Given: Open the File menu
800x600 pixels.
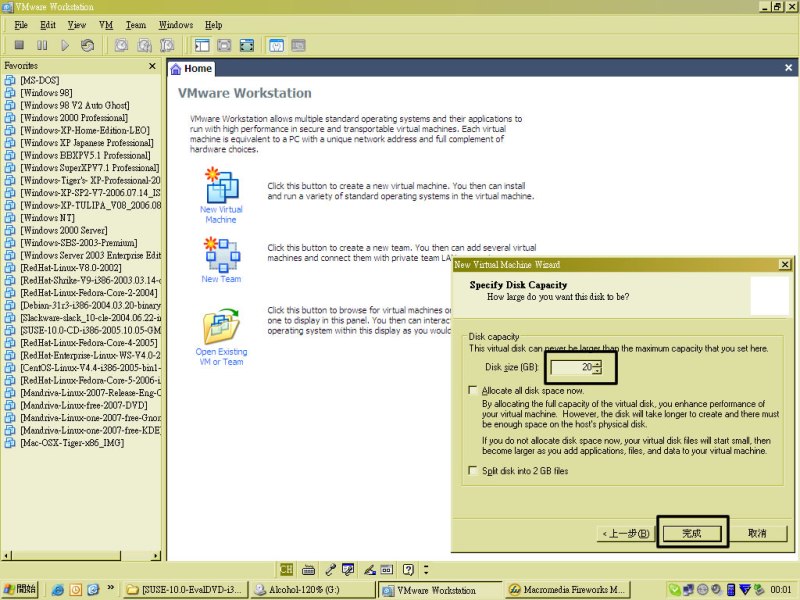Looking at the screenshot, I should coord(21,25).
